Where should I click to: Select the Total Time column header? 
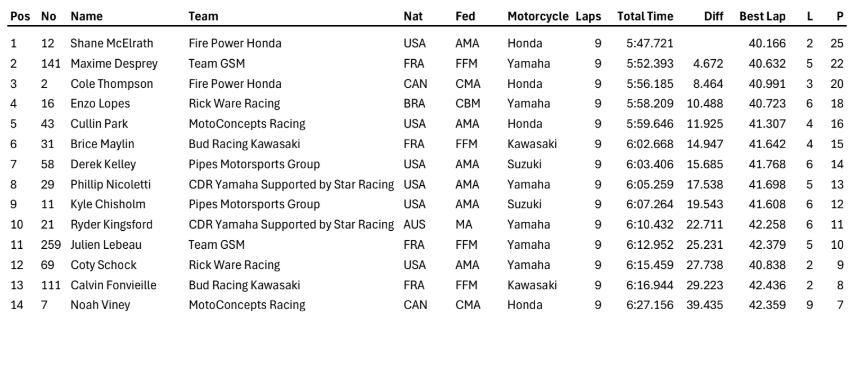[x=645, y=17]
